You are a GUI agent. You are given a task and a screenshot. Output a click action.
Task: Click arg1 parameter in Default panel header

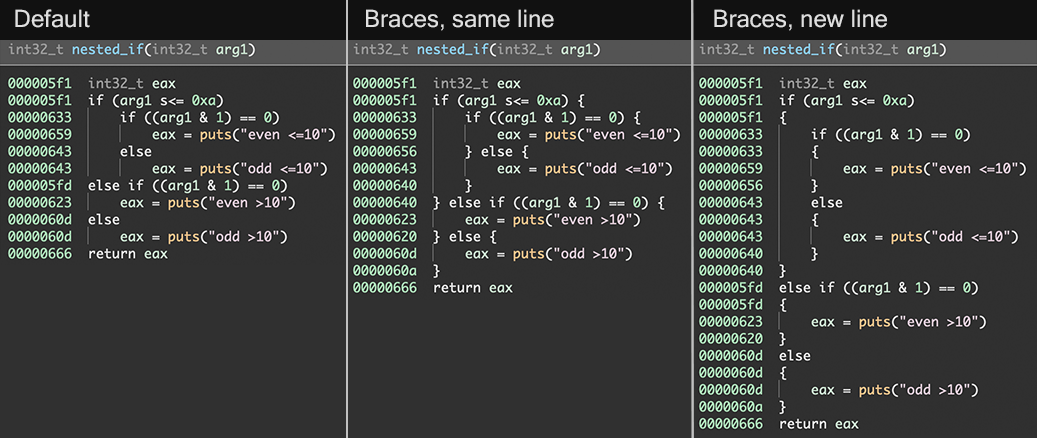point(235,50)
